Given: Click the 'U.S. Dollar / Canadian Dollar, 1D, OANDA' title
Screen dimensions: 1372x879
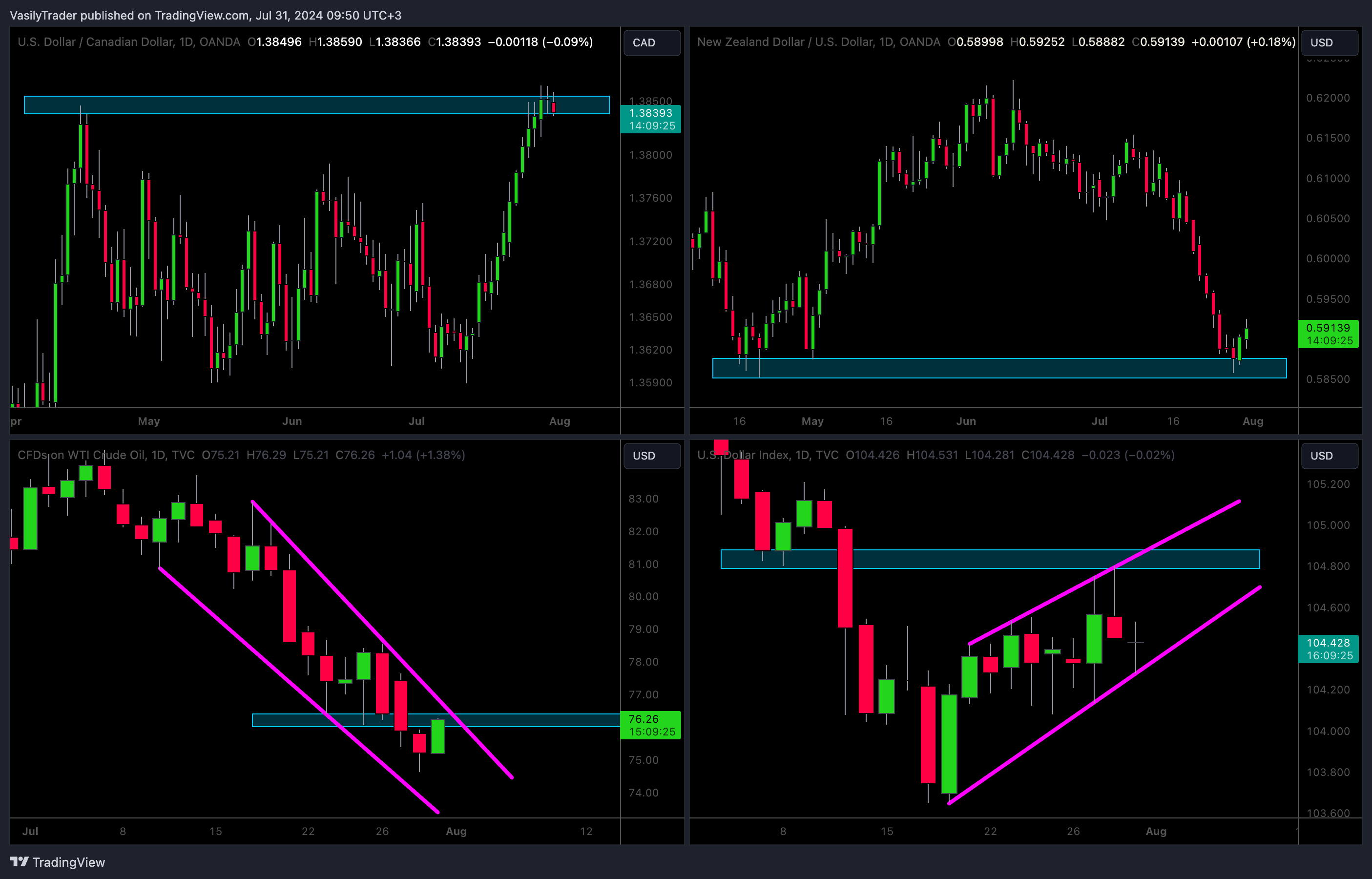Looking at the screenshot, I should [129, 42].
